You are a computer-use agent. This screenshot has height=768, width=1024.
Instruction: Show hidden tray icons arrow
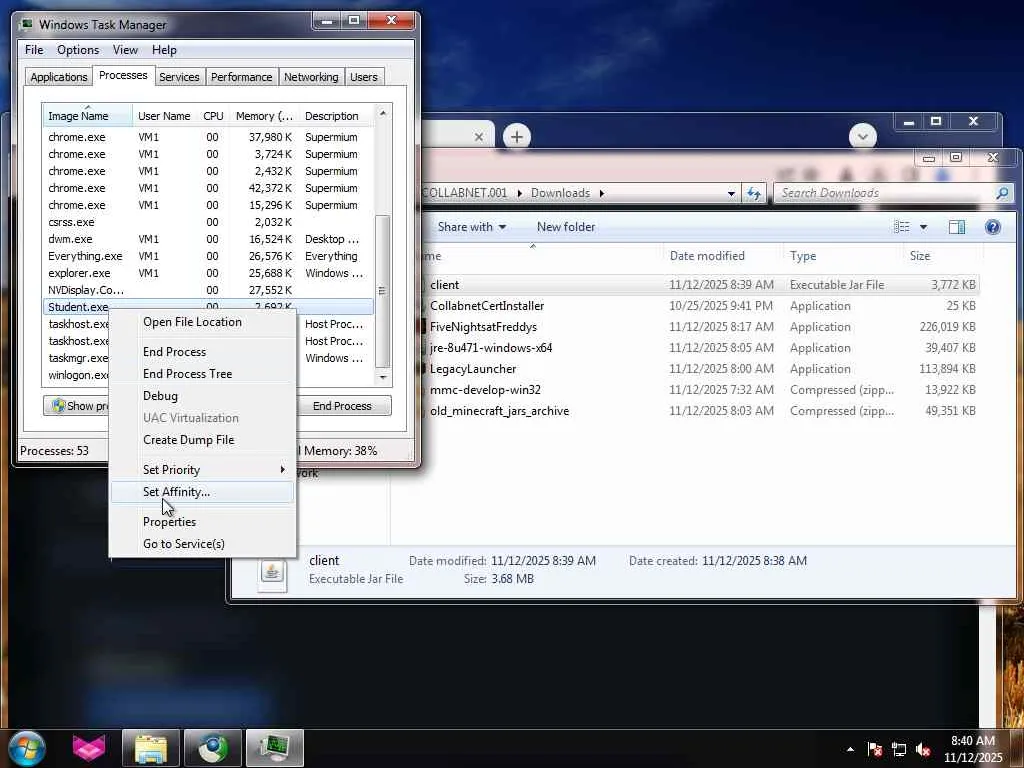click(850, 749)
